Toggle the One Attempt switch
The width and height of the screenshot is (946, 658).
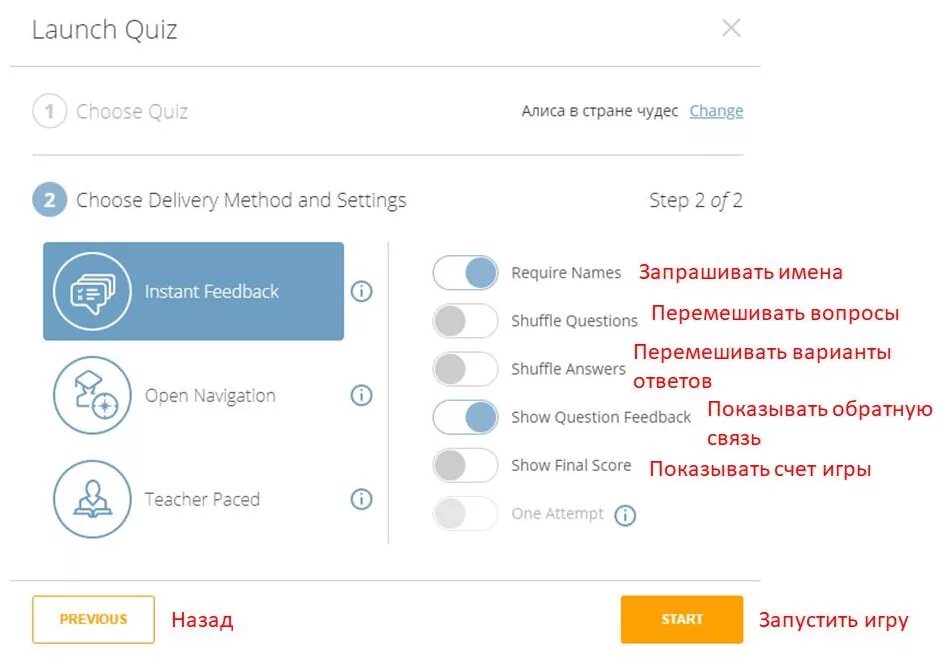point(465,514)
